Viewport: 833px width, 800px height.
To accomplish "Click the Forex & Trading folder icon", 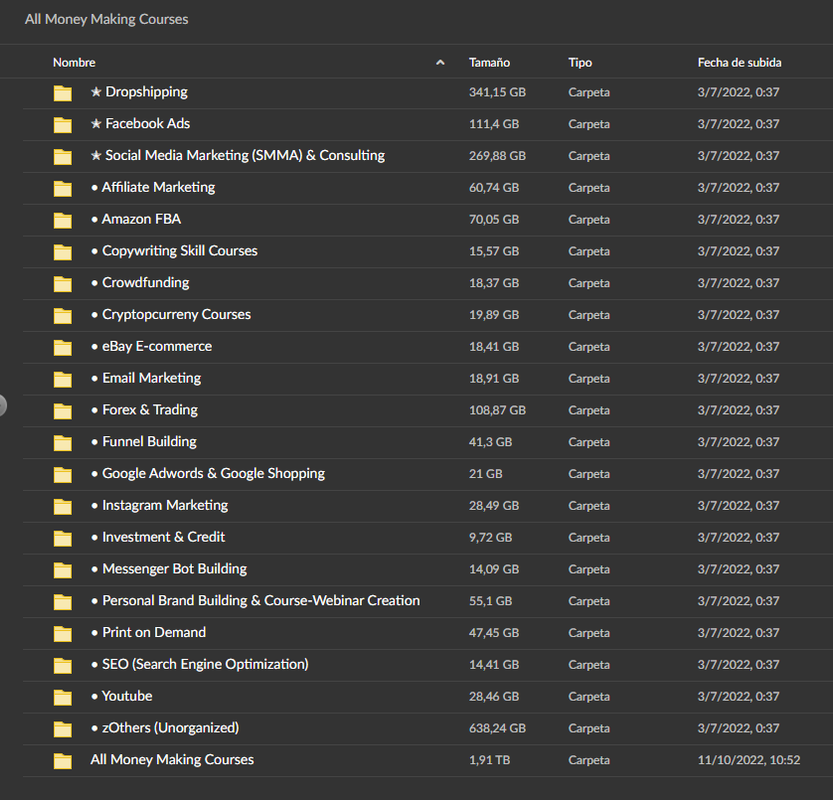I will point(63,411).
